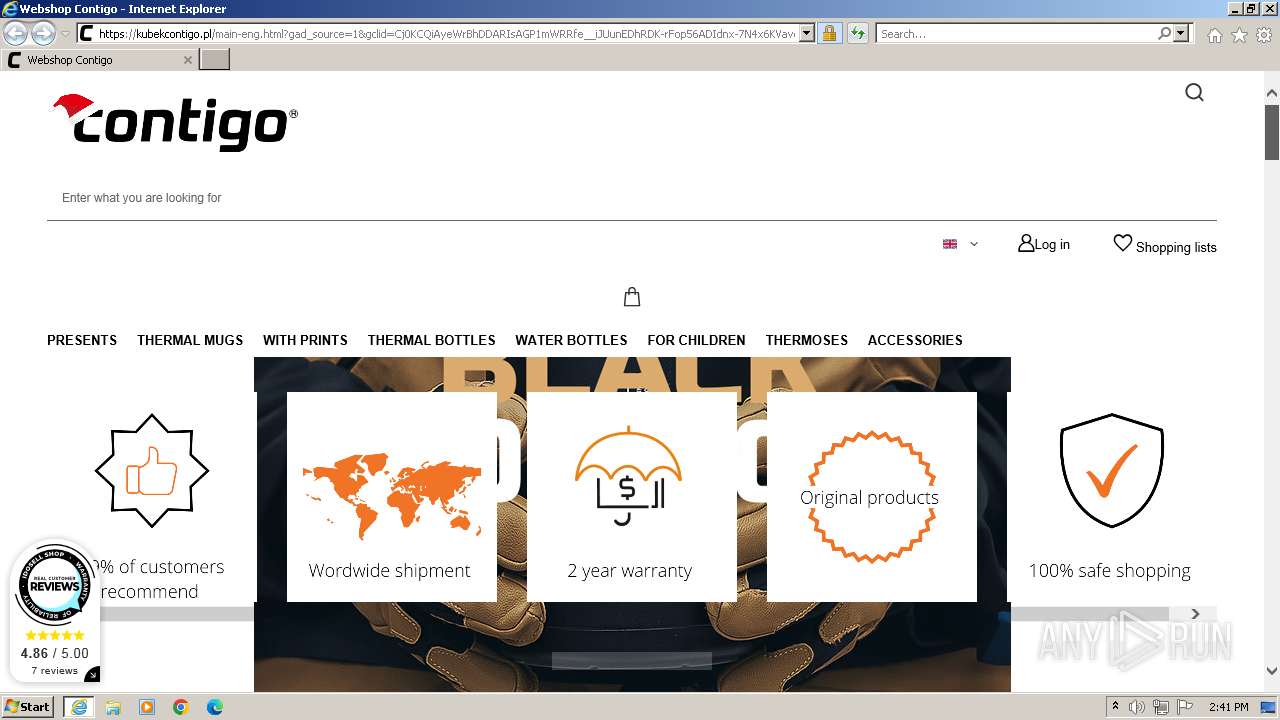Click the Log in link
This screenshot has width=1280, height=720.
point(1052,244)
